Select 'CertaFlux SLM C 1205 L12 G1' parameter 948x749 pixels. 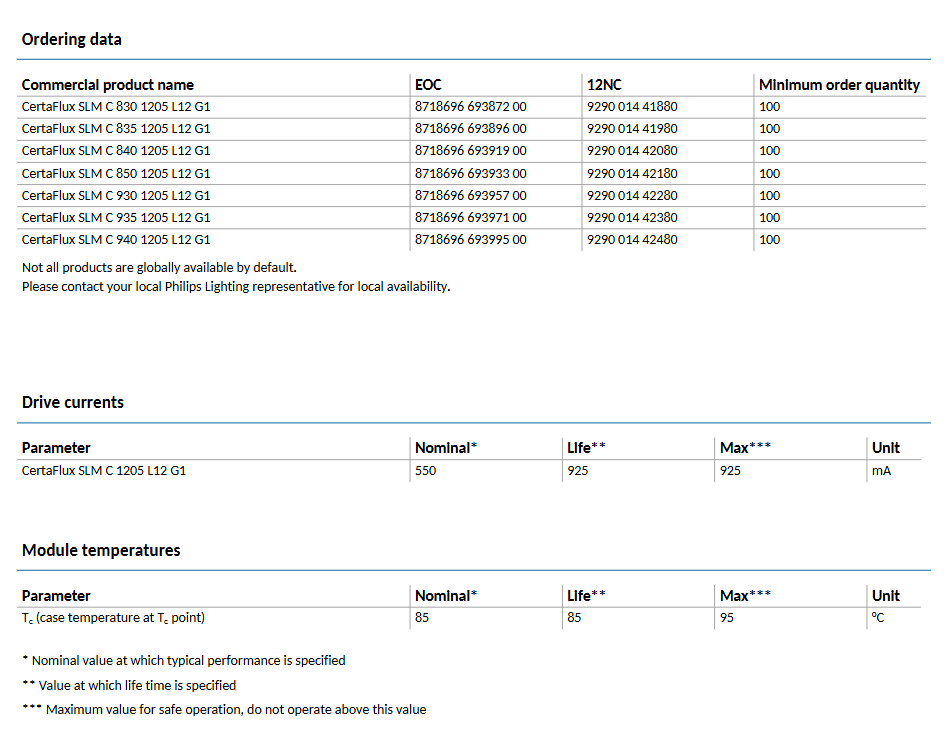click(104, 471)
